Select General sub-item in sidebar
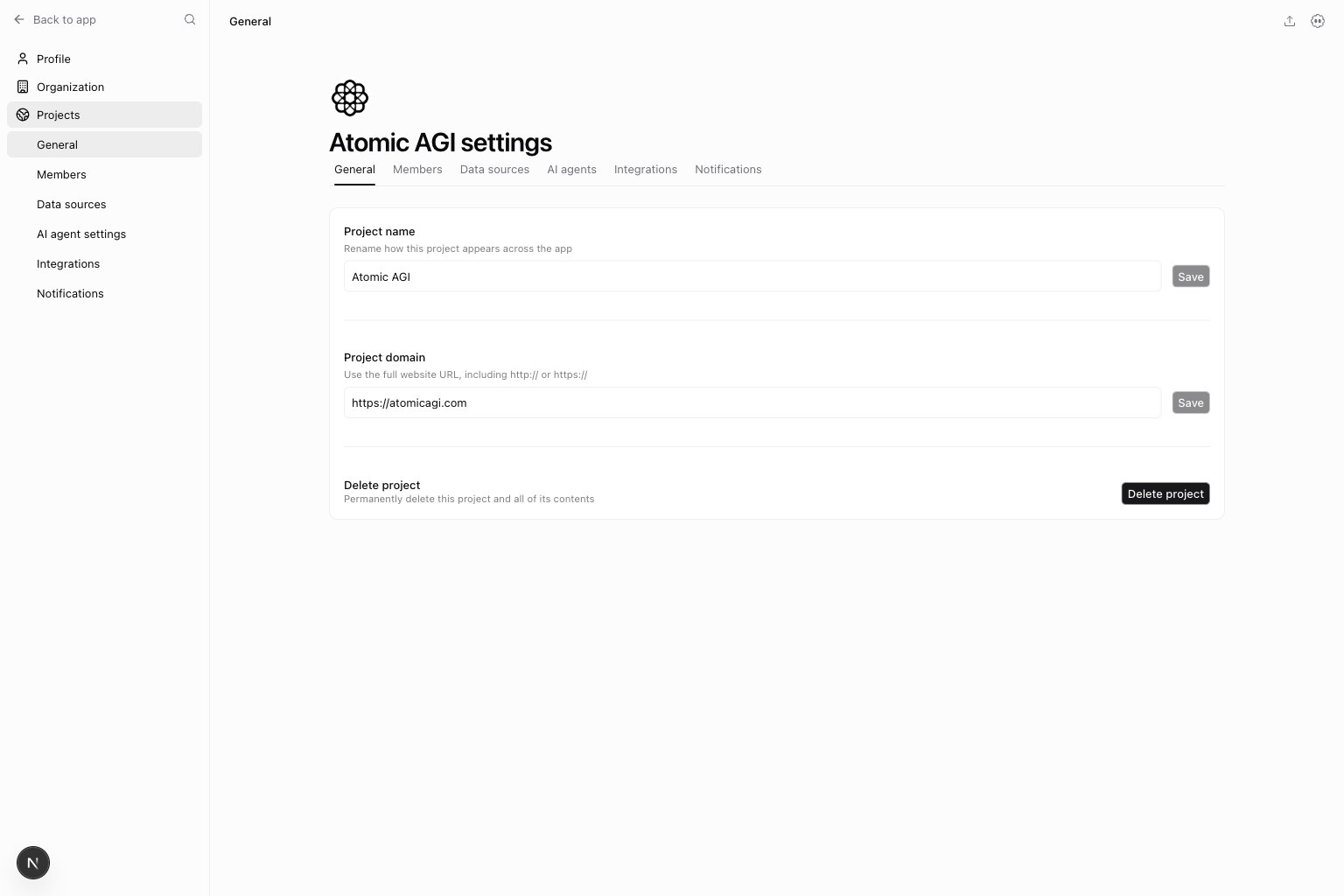 tap(104, 144)
